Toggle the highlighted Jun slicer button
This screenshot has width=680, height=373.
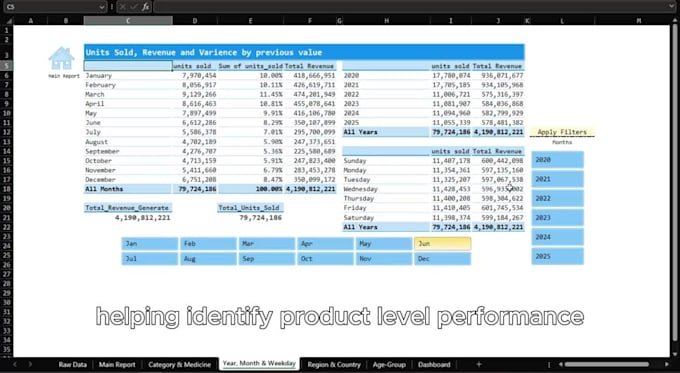coord(442,244)
